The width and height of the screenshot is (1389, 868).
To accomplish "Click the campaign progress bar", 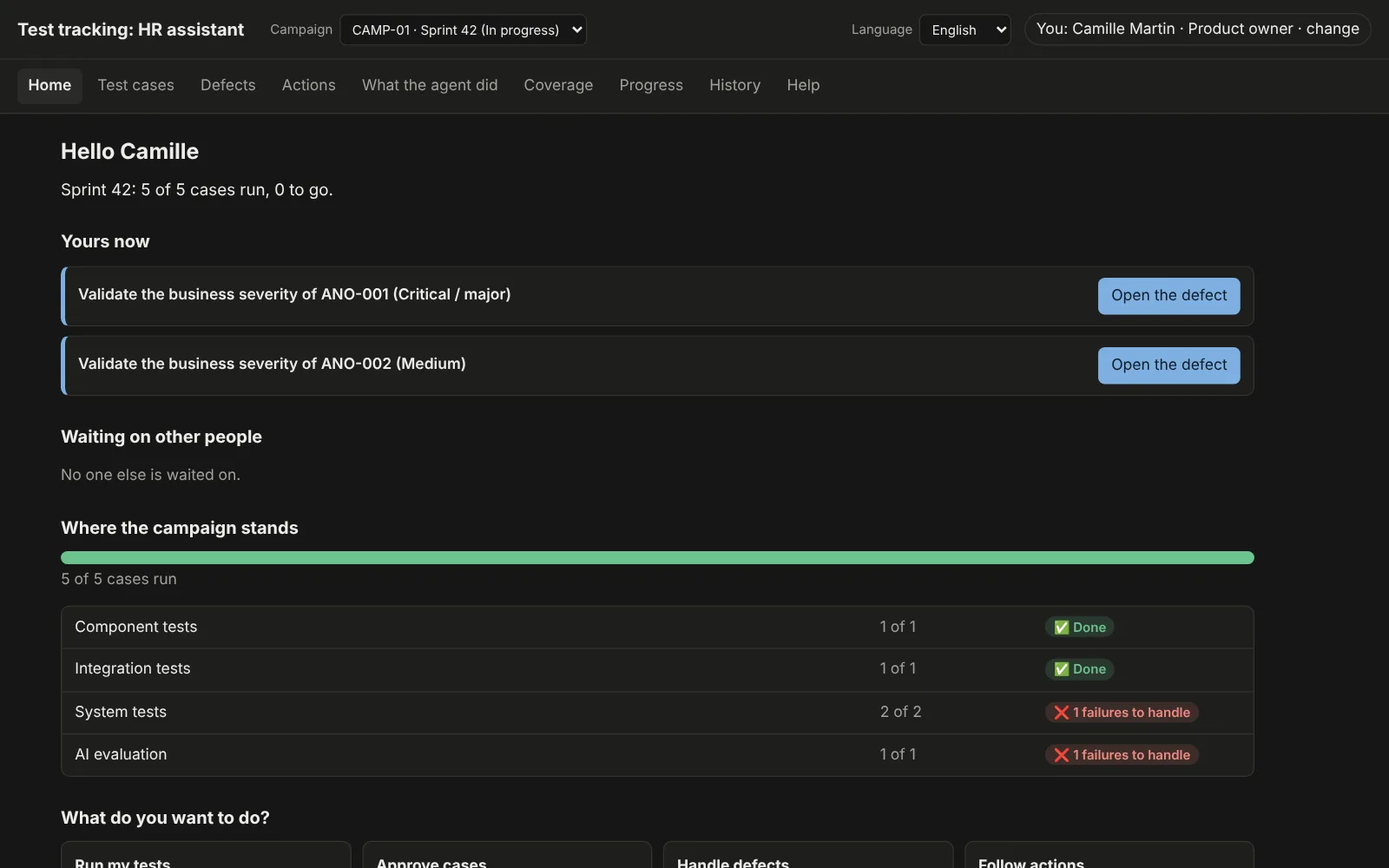I will 657,557.
